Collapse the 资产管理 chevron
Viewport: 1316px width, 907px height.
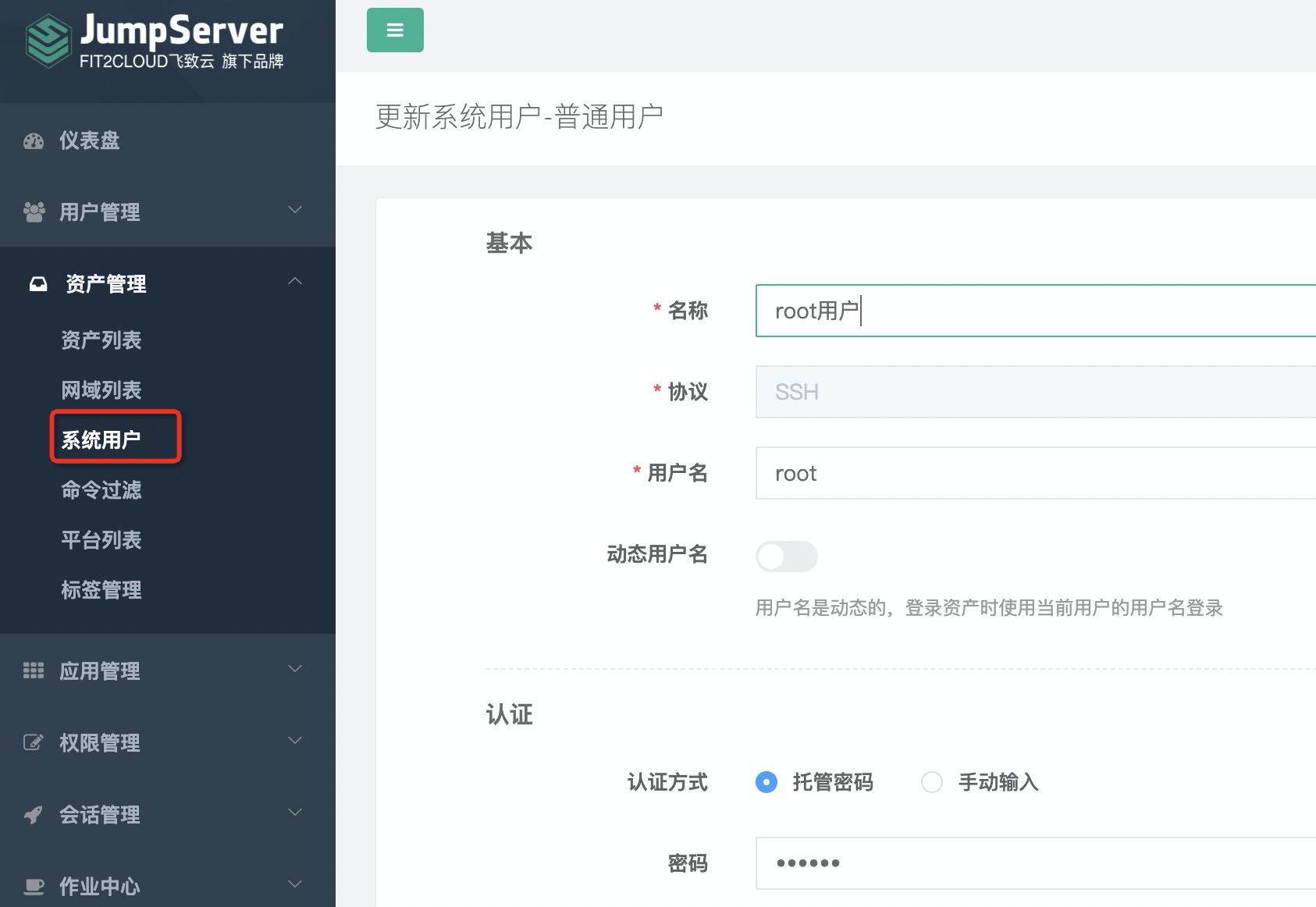[295, 281]
